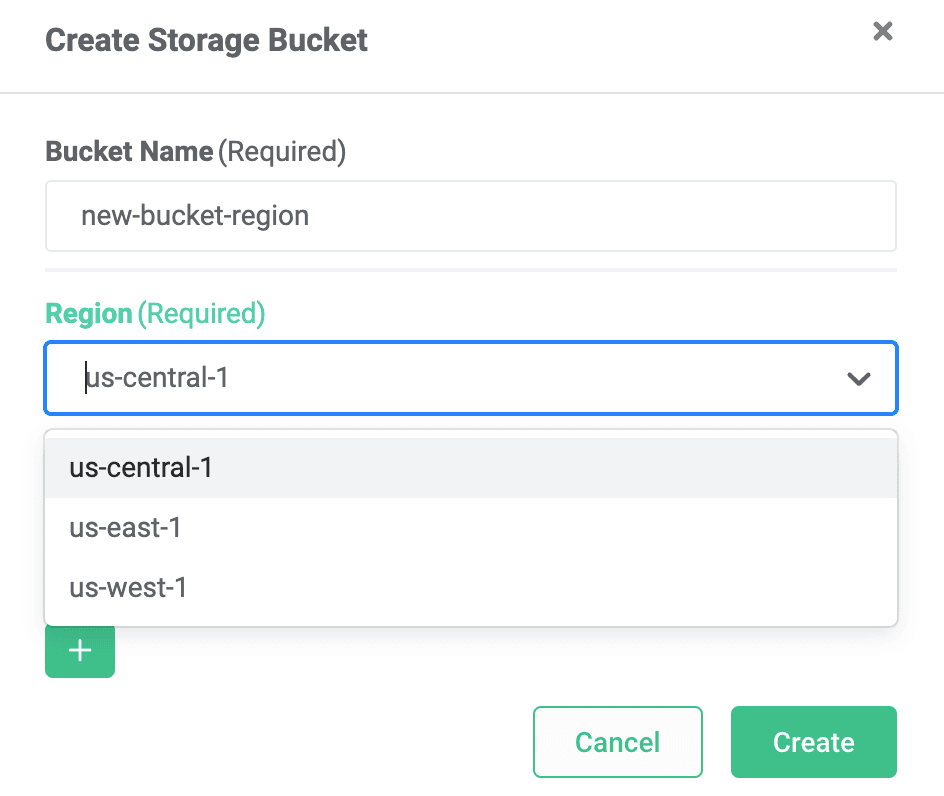944x796 pixels.
Task: Click the green Region label
Action: [89, 314]
